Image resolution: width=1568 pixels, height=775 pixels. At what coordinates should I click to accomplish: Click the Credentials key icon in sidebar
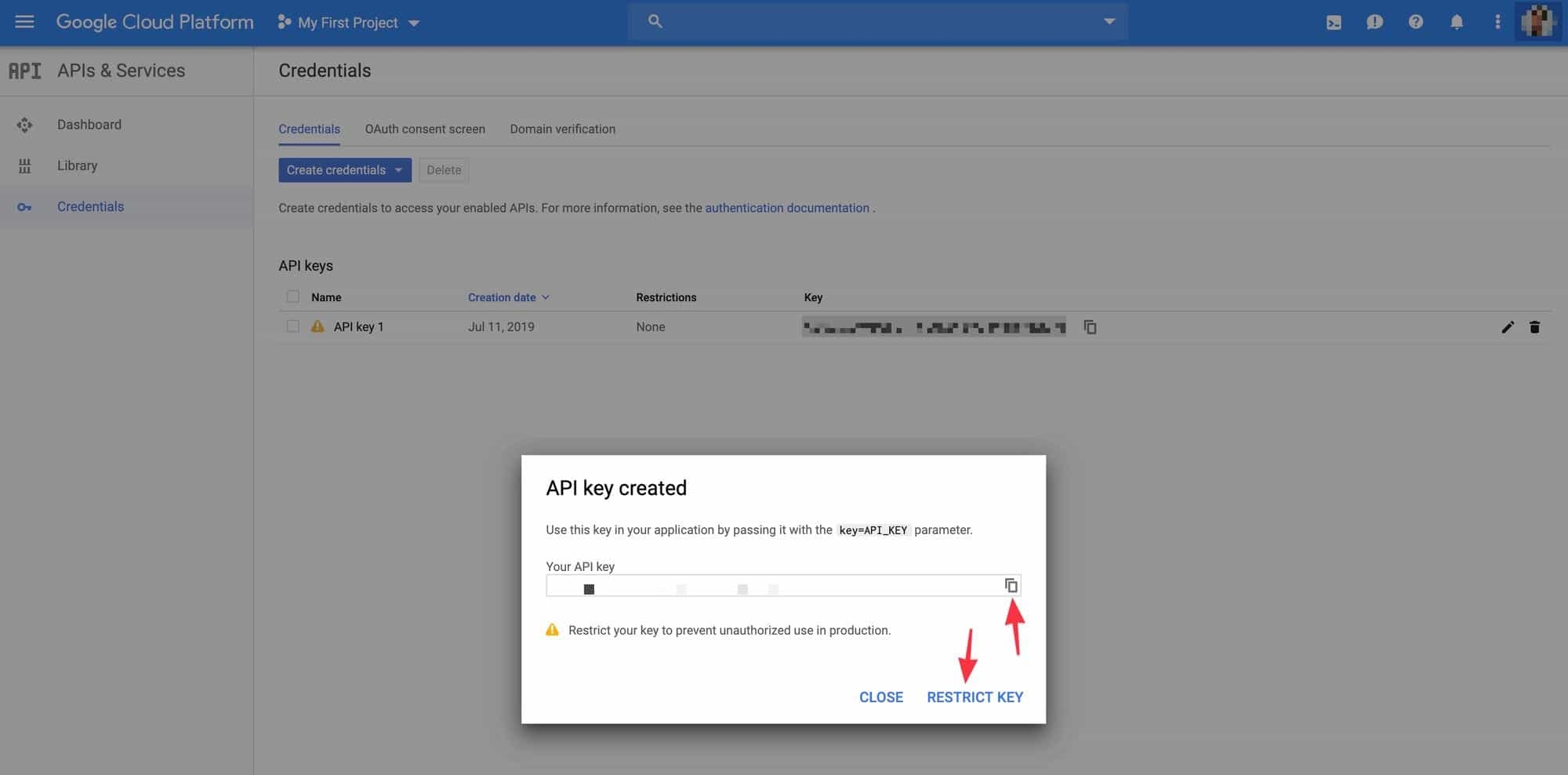24,207
